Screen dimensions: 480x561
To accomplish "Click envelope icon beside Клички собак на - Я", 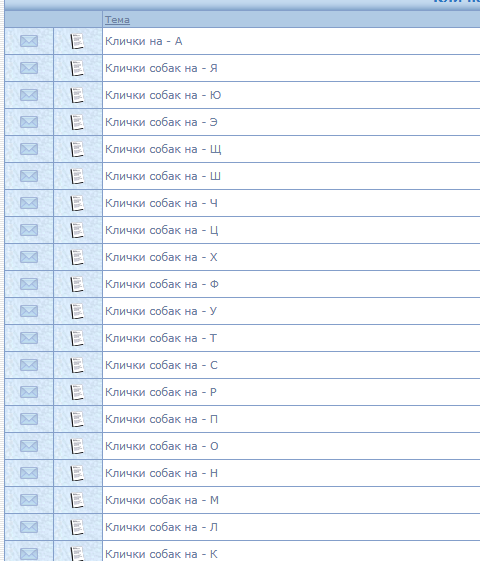I will [x=29, y=68].
